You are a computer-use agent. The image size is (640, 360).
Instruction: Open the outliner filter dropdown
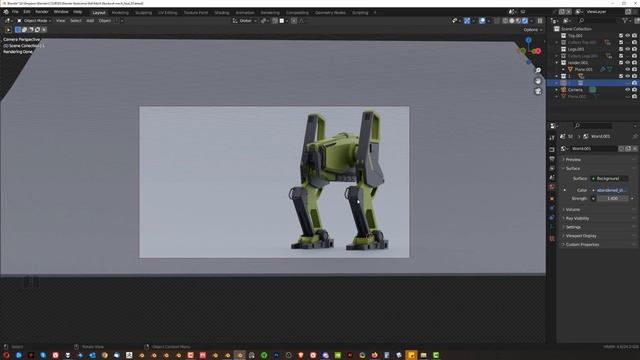point(626,21)
